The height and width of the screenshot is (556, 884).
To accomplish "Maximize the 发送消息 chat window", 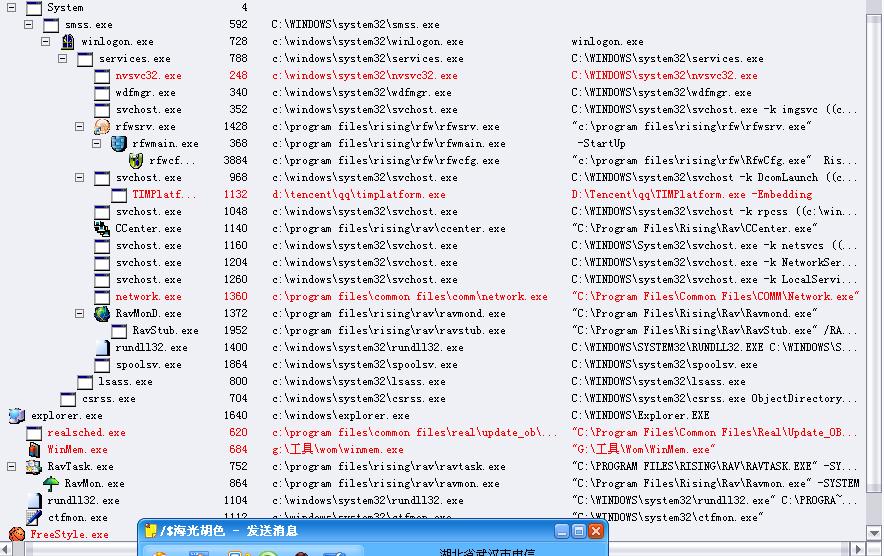I will point(578,531).
